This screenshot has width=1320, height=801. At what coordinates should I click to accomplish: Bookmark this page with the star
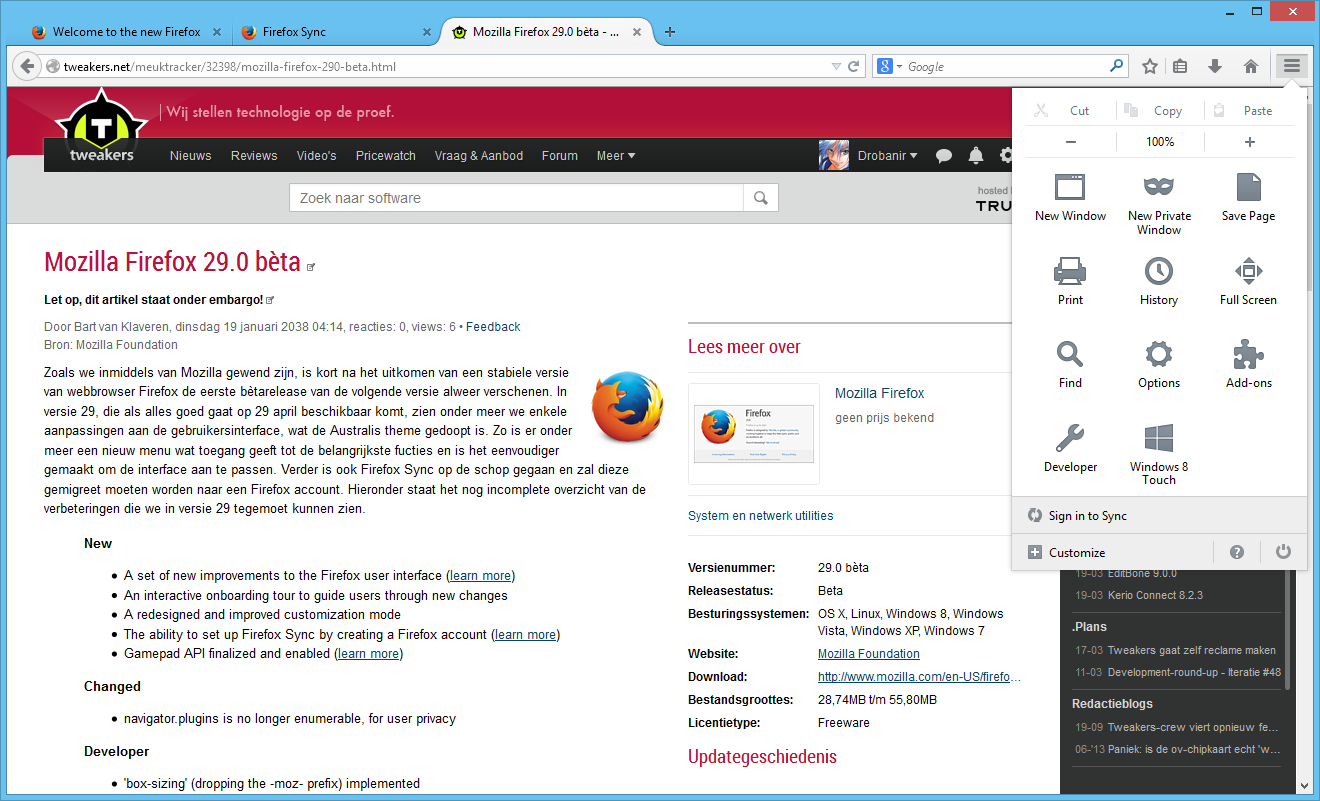tap(1150, 66)
